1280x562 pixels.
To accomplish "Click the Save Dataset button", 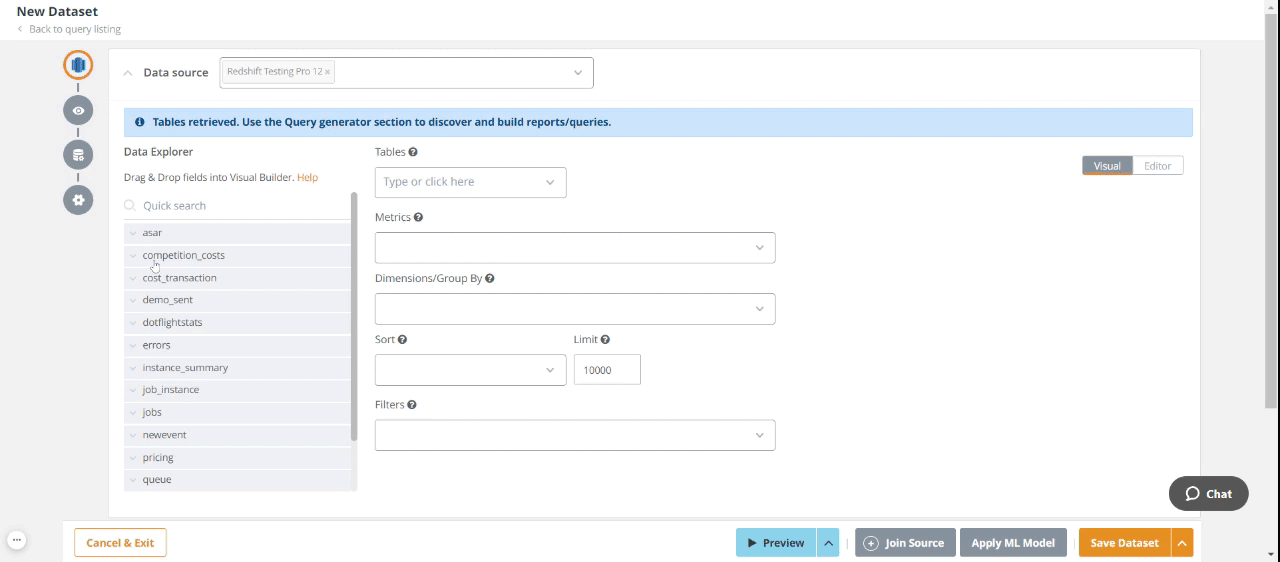I will pyautogui.click(x=1124, y=543).
